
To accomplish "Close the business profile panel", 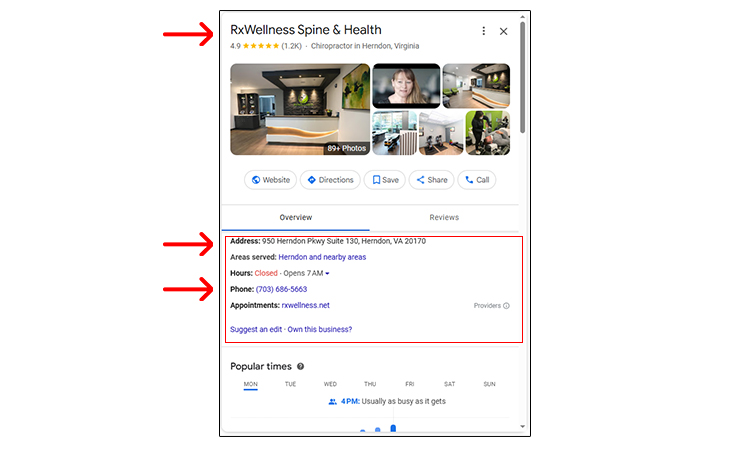I will point(503,31).
